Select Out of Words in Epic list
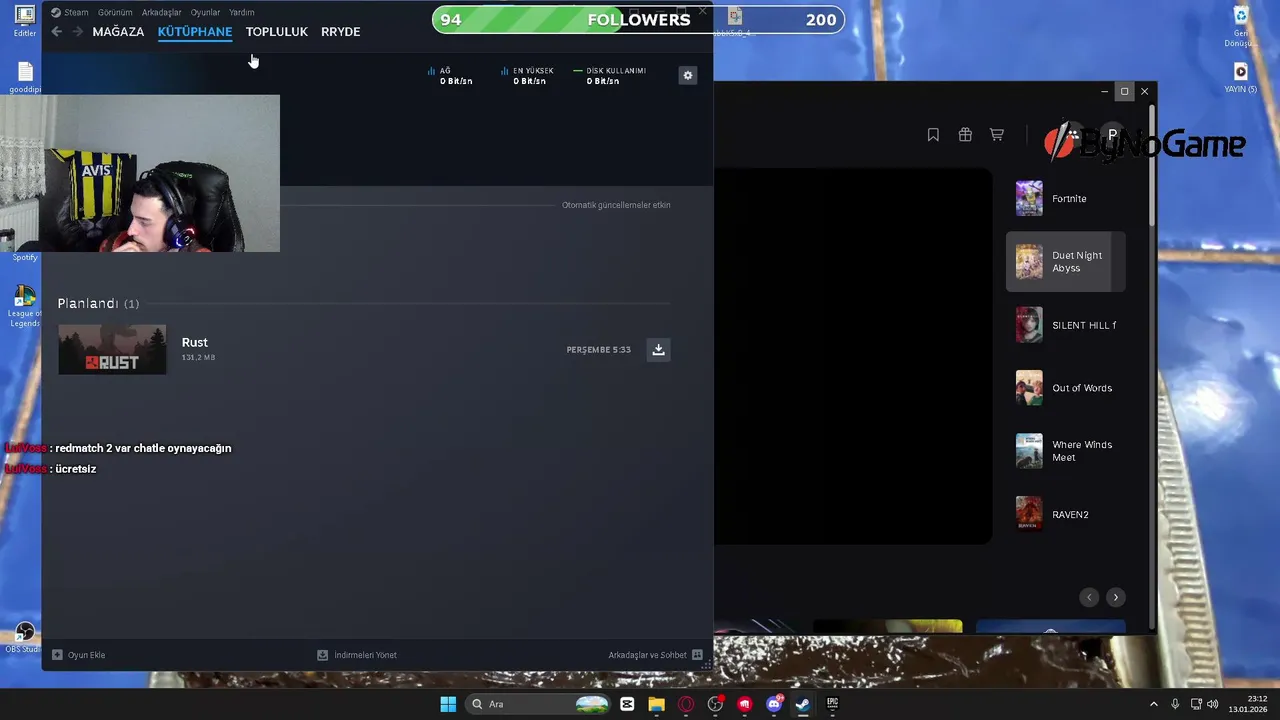 (x=1066, y=388)
